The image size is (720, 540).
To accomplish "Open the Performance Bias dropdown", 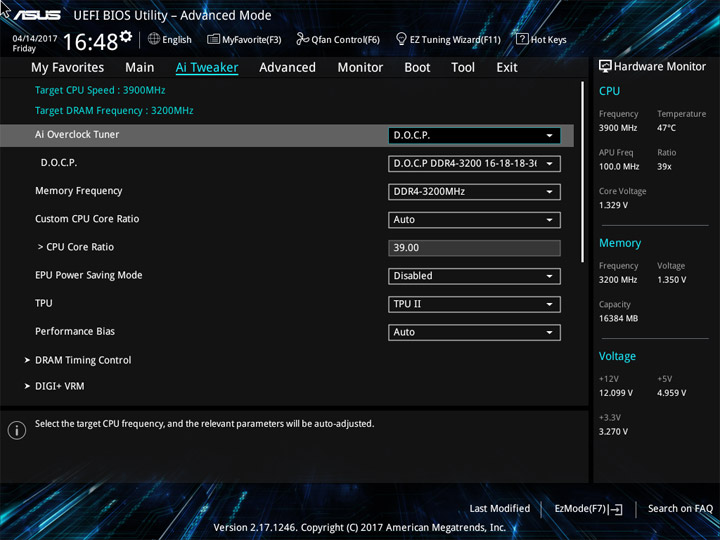I will point(474,332).
